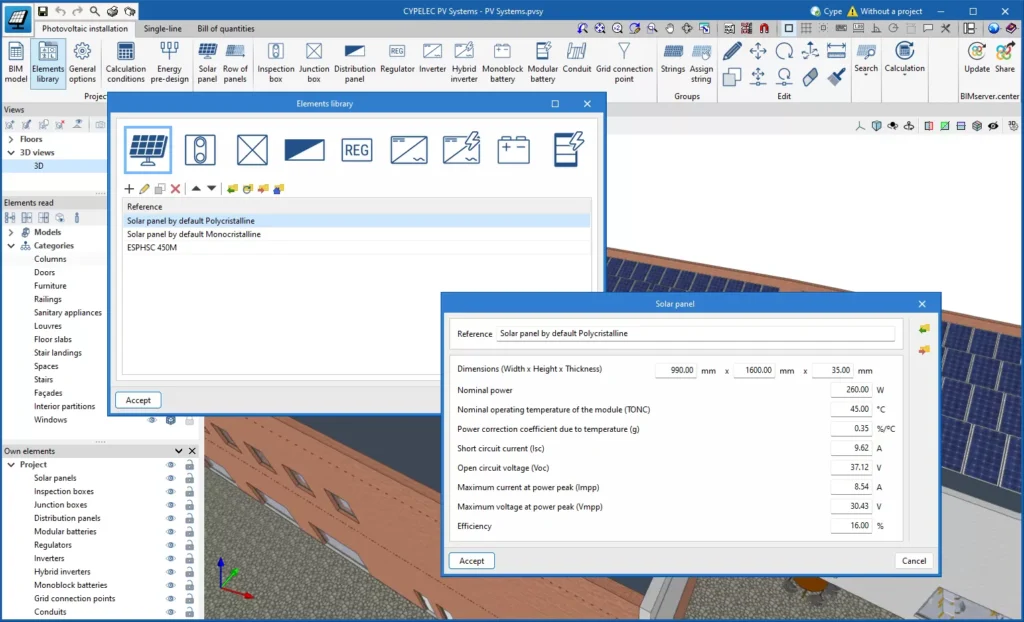Viewport: 1024px width, 622px height.
Task: Choose REG regulator category in Elements library
Action: 357,150
